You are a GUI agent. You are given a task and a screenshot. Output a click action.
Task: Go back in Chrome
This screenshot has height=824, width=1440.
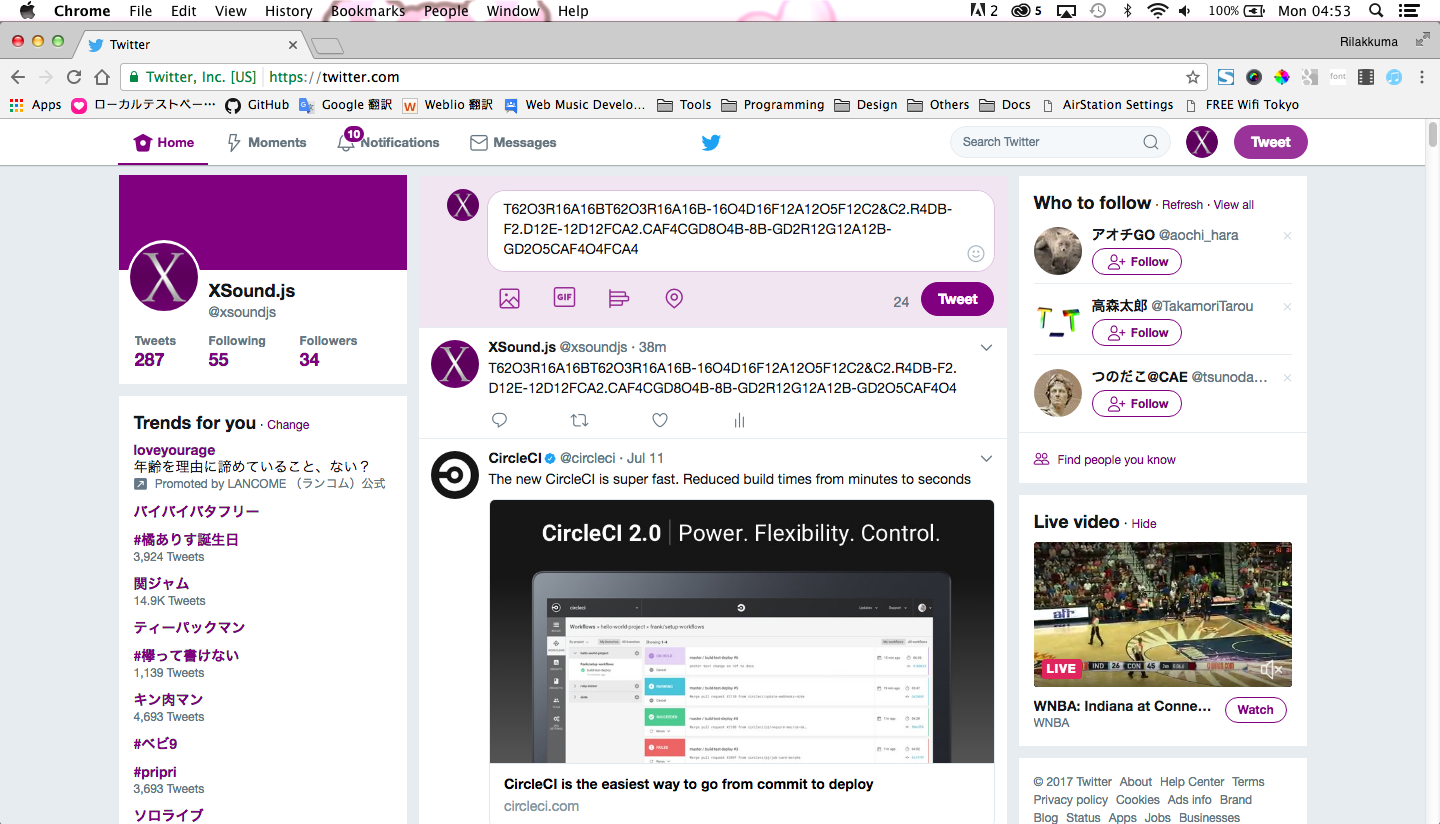point(18,77)
